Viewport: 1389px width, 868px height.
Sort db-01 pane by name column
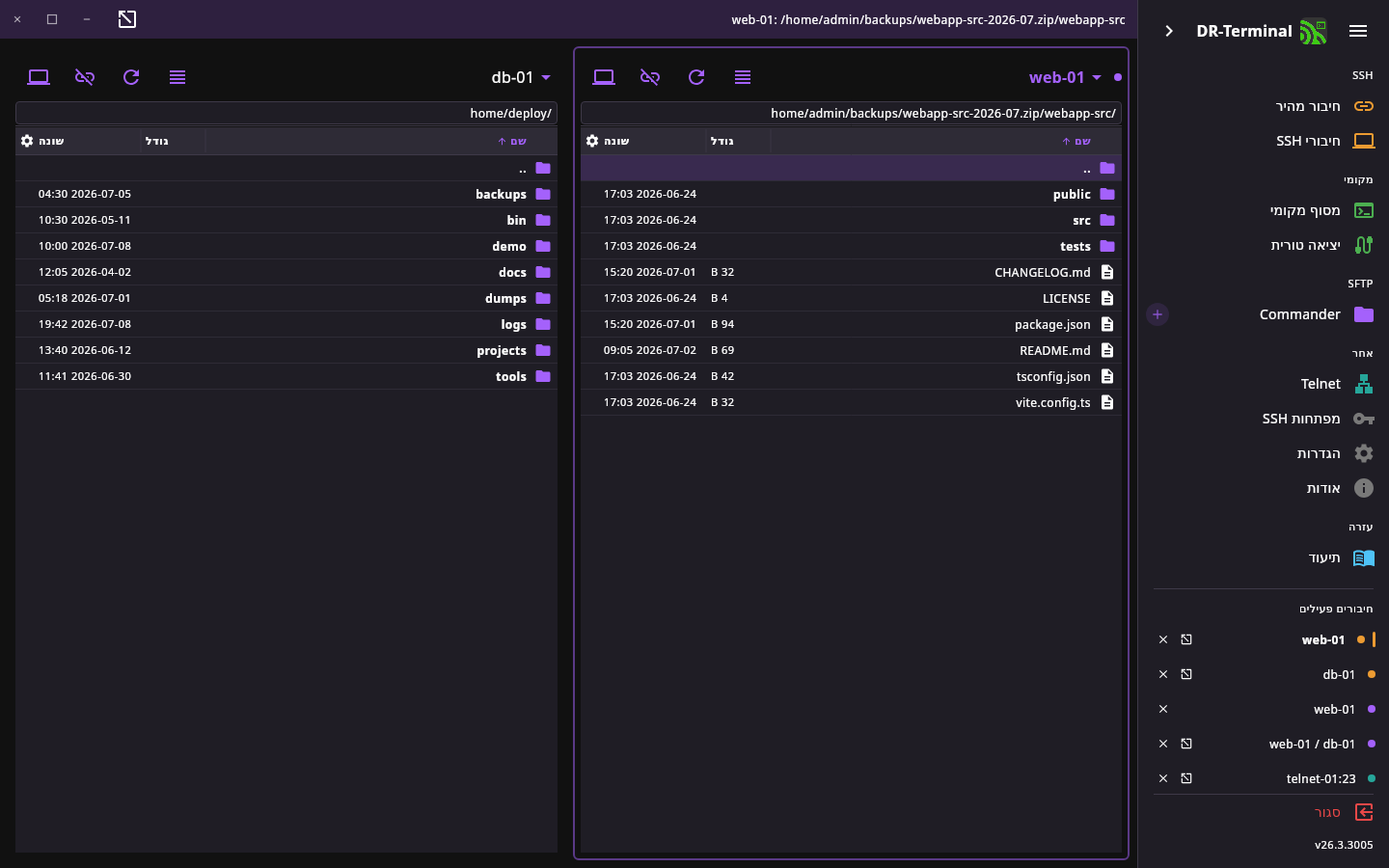point(512,141)
